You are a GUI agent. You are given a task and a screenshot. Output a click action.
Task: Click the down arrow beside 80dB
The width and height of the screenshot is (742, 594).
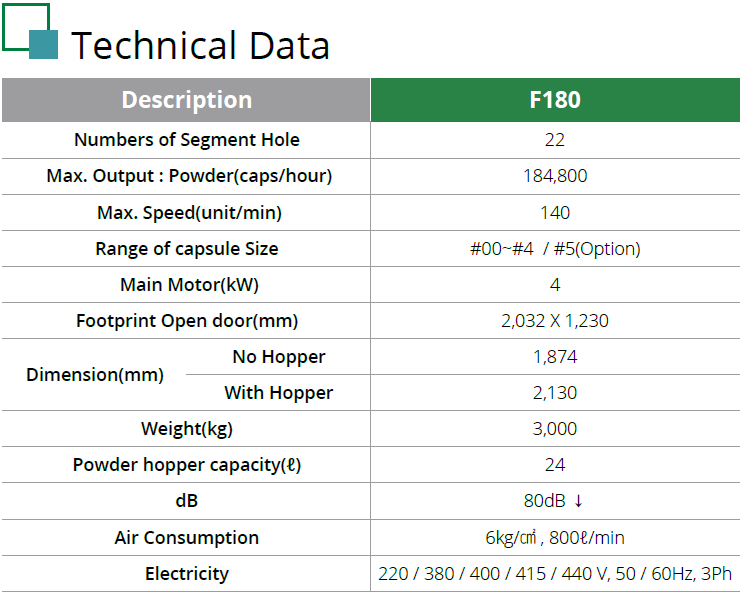[x=579, y=501]
